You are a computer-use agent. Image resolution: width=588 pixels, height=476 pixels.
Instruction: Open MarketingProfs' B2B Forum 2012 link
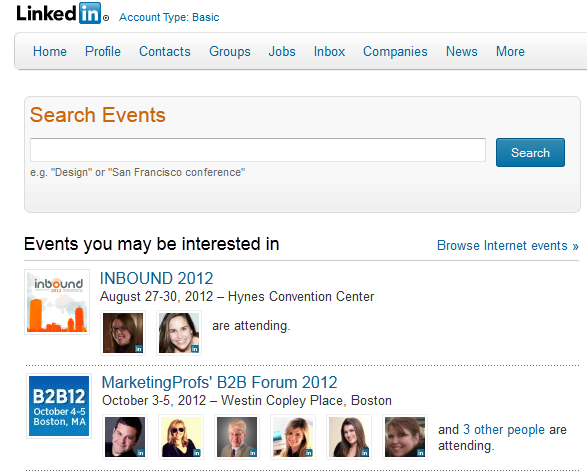(x=219, y=383)
